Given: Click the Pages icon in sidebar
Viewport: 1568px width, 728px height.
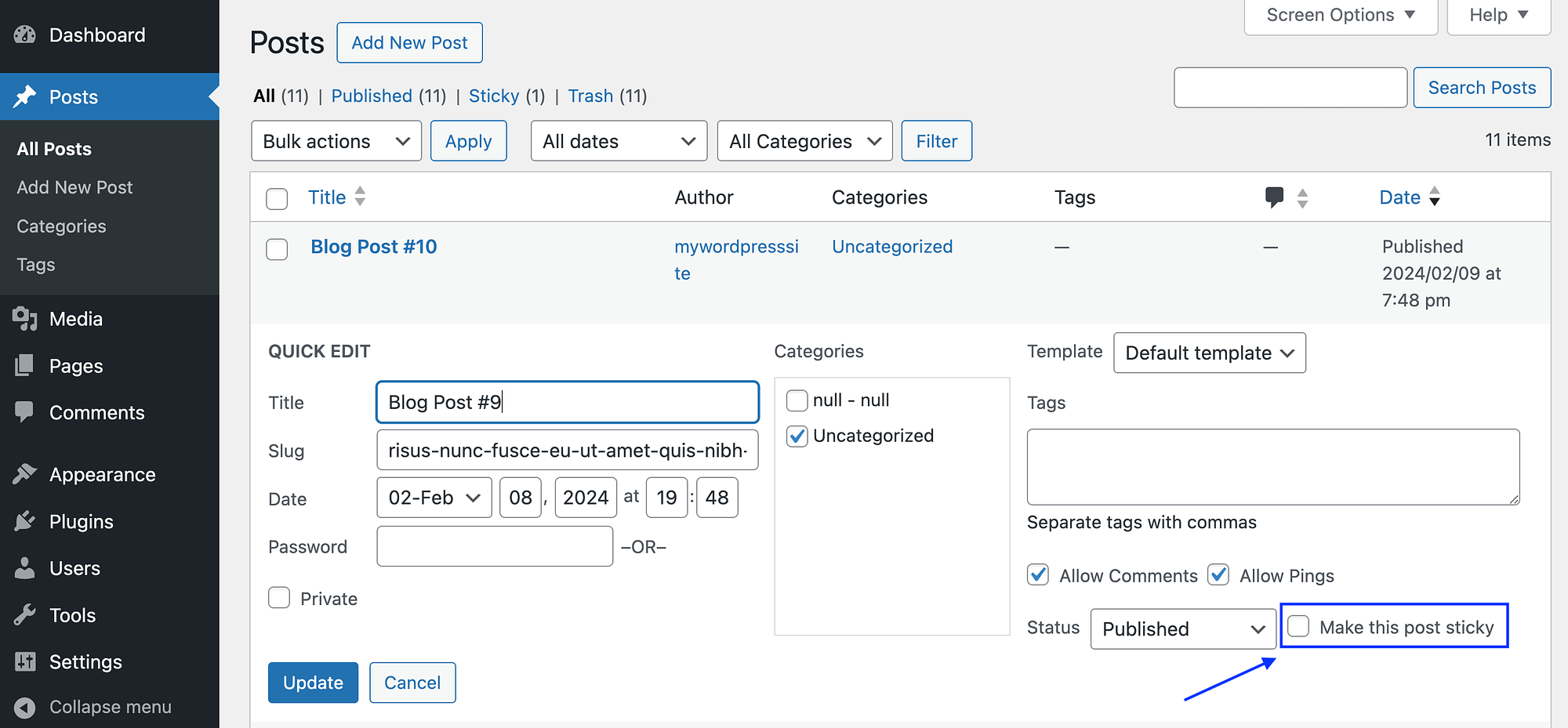Looking at the screenshot, I should [x=25, y=366].
